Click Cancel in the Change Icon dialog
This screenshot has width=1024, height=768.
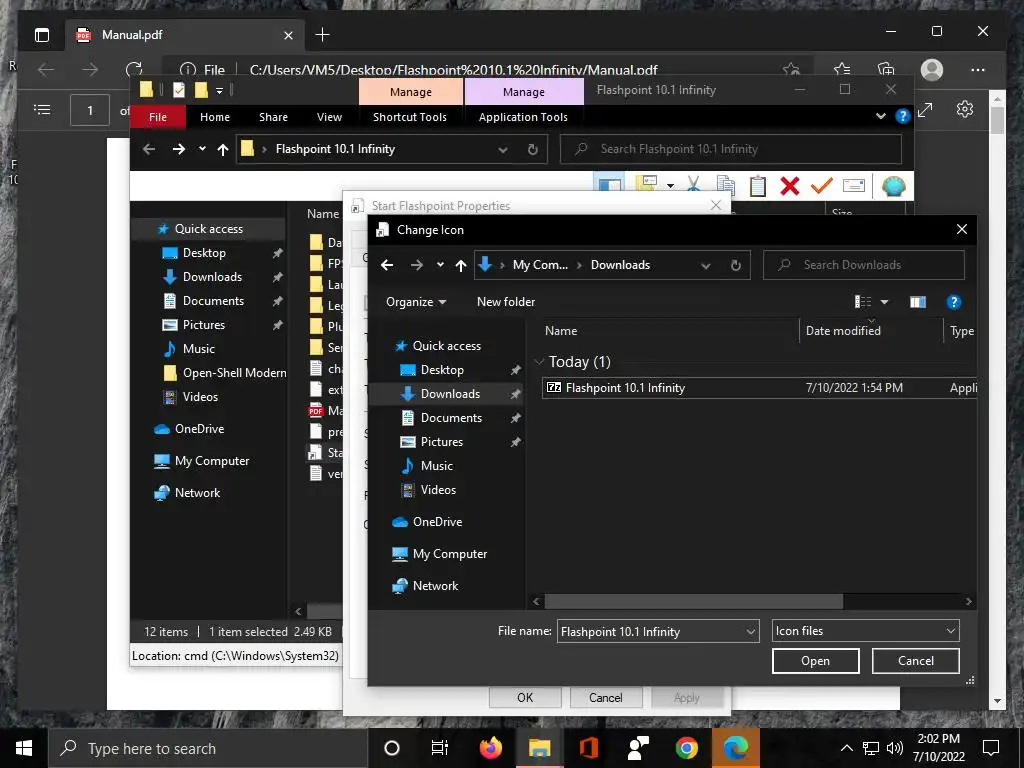click(916, 661)
